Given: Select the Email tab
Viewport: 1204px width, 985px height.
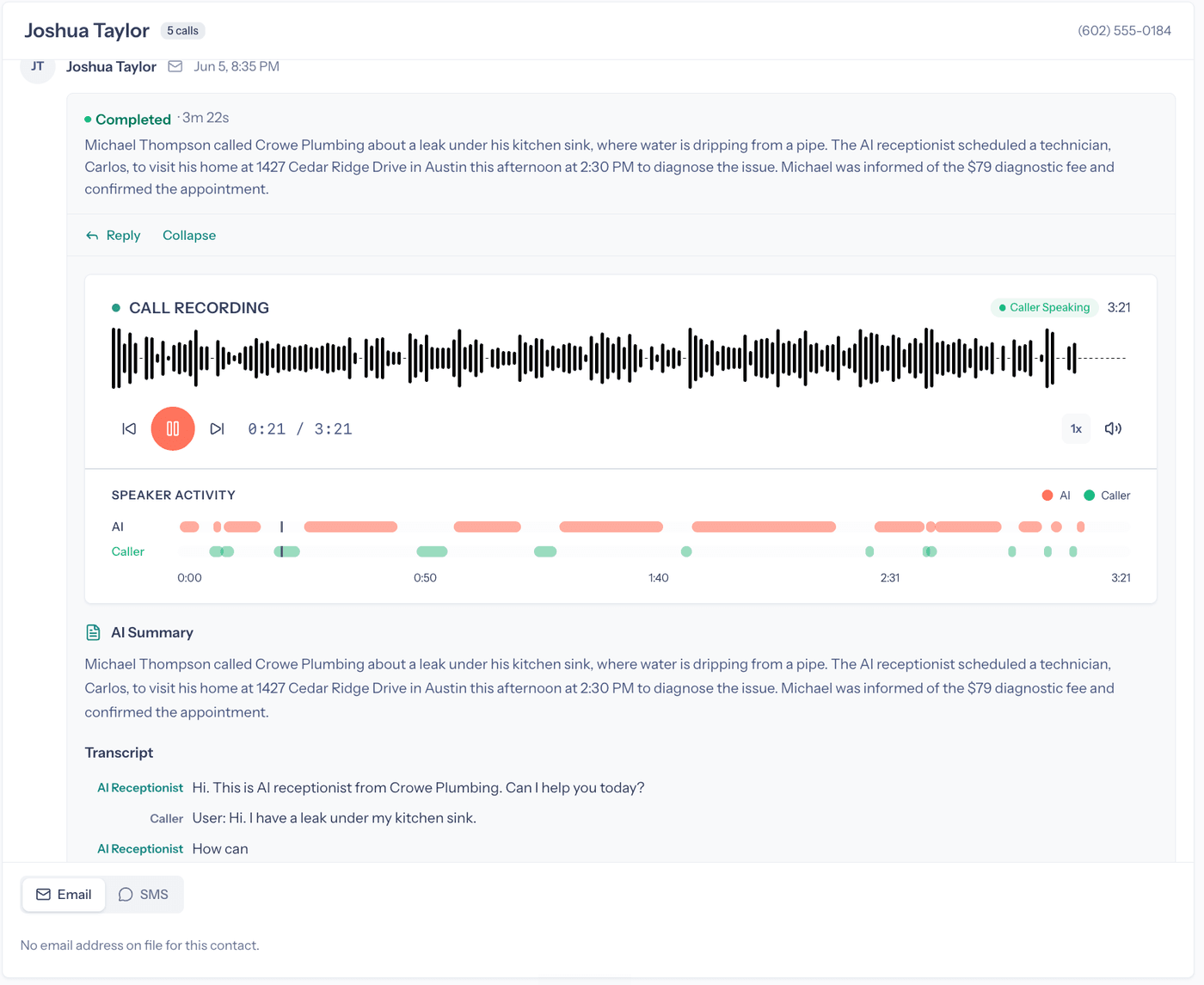Looking at the screenshot, I should click(64, 895).
